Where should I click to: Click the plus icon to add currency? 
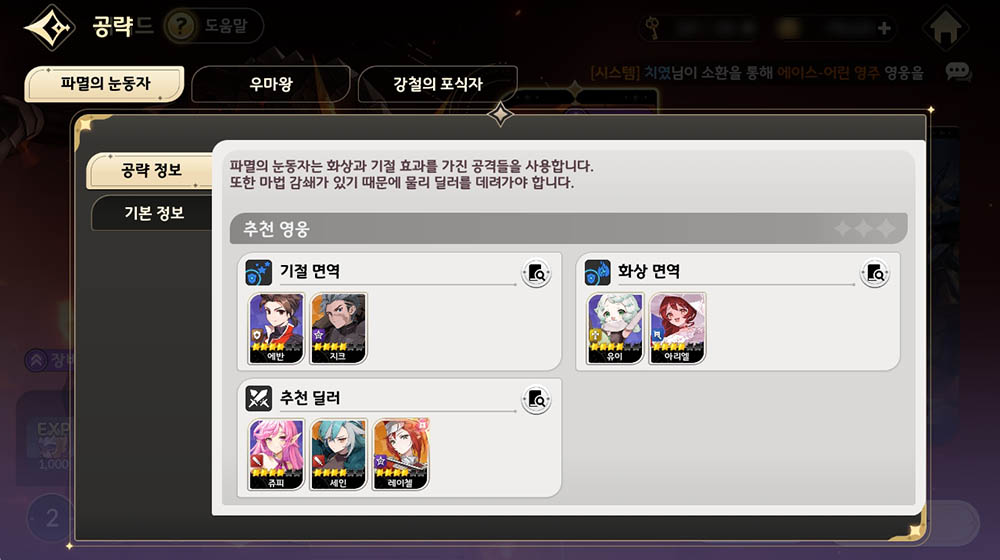tap(884, 28)
